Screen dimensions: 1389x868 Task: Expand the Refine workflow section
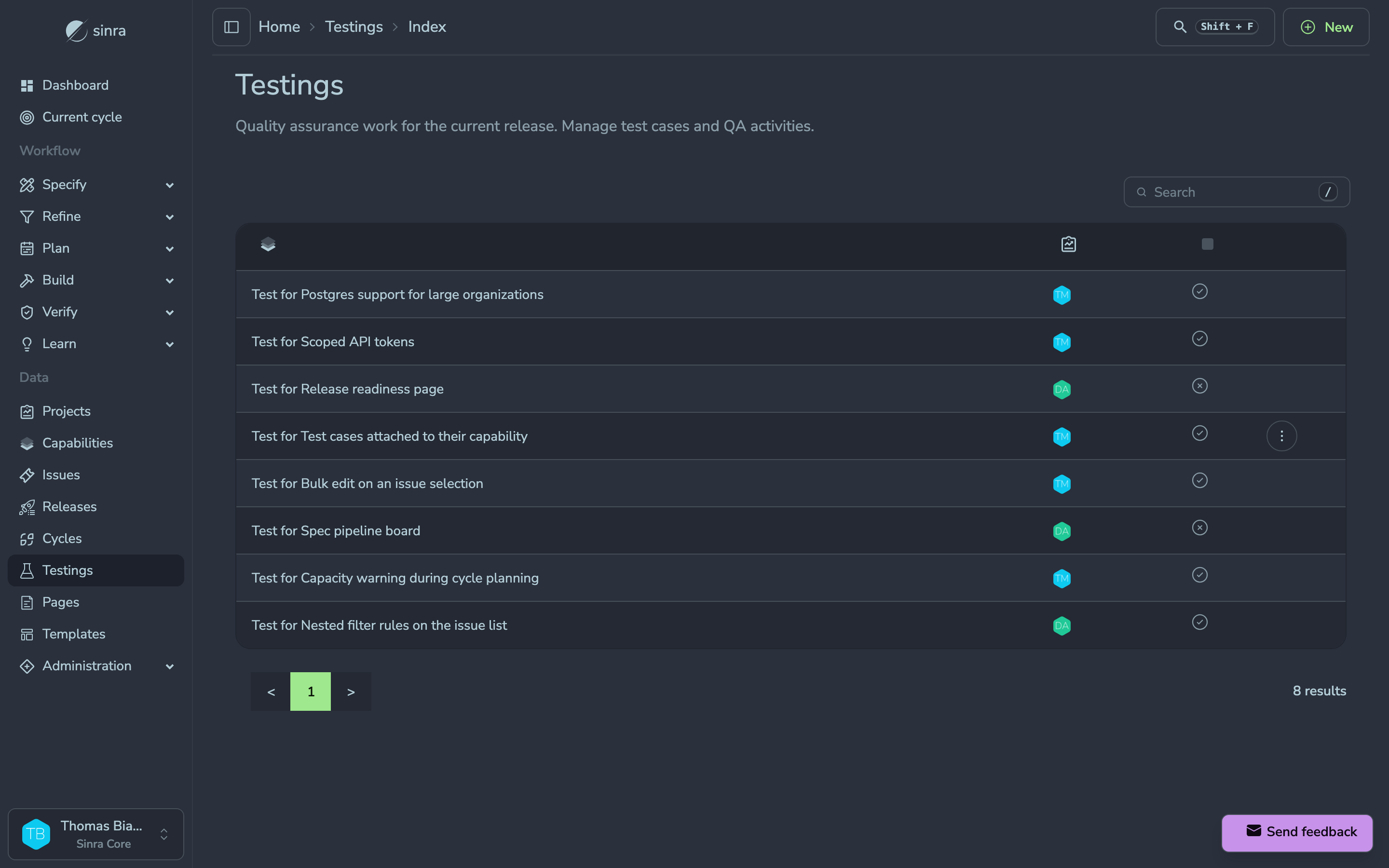(x=96, y=217)
